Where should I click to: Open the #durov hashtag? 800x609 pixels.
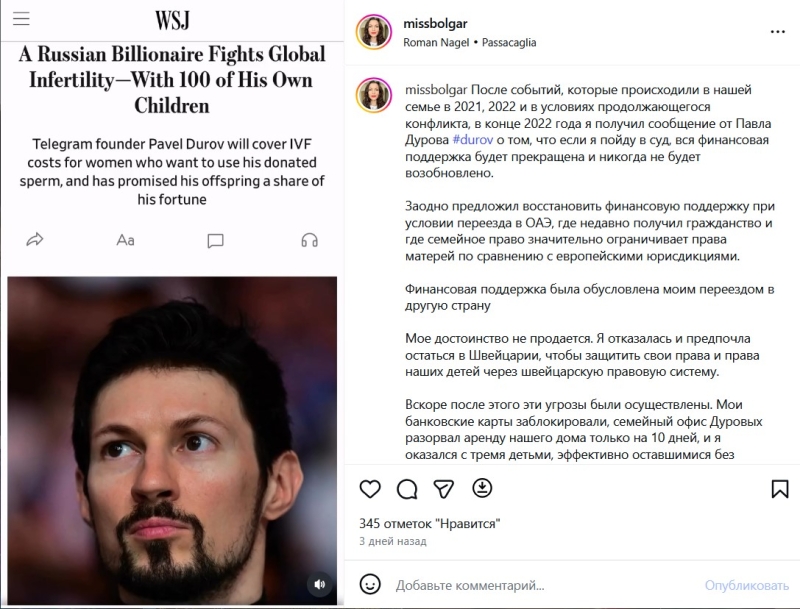pyautogui.click(x=472, y=140)
